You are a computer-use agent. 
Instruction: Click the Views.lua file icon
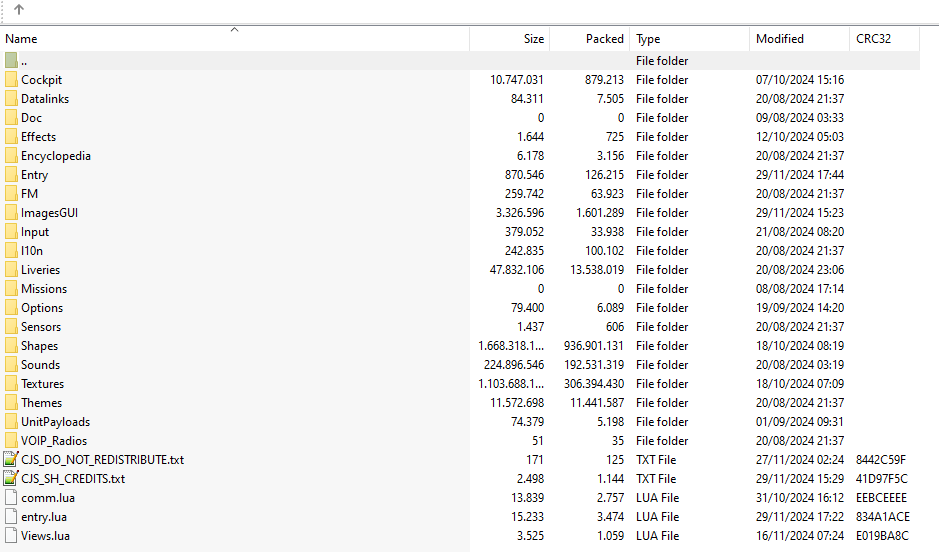coord(11,535)
